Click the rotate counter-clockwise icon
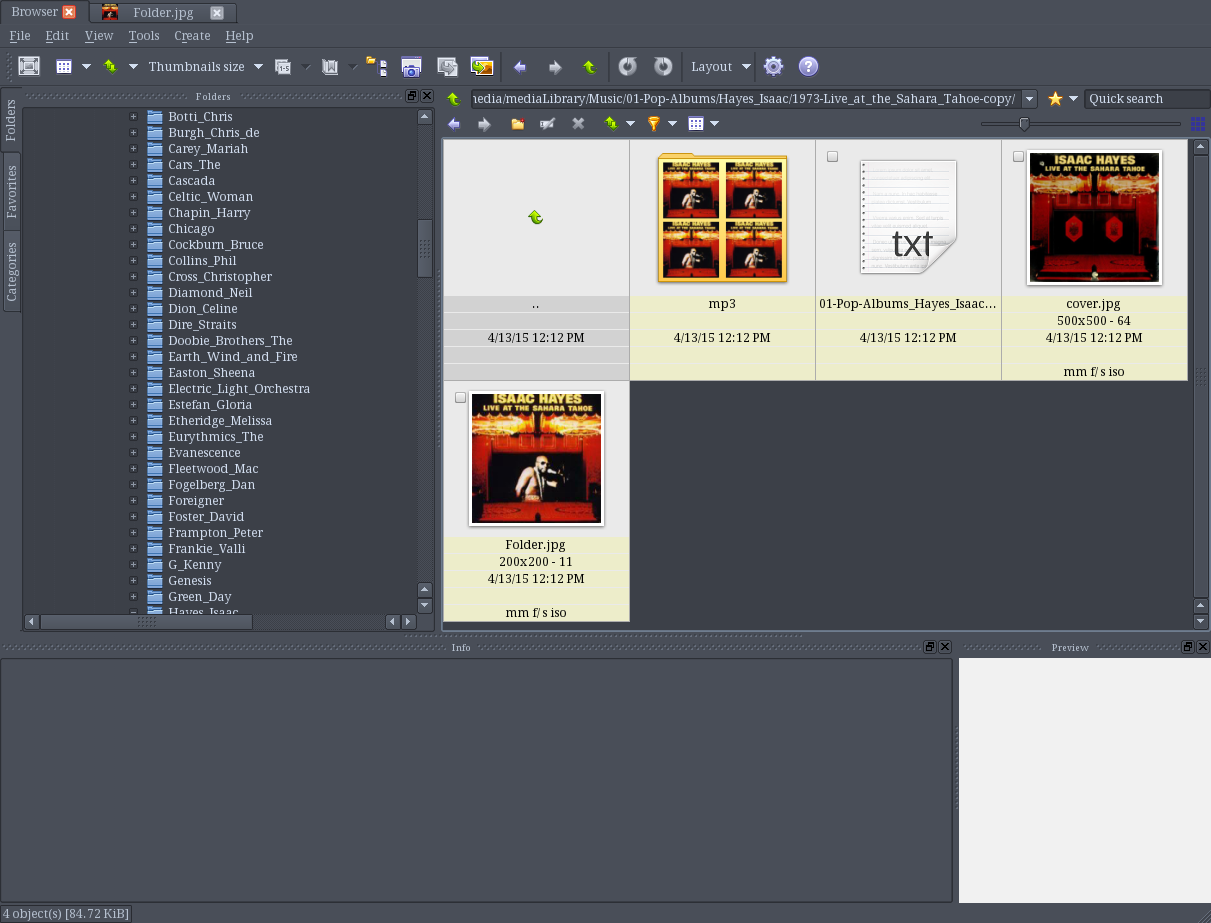Image resolution: width=1211 pixels, height=923 pixels. [x=627, y=67]
